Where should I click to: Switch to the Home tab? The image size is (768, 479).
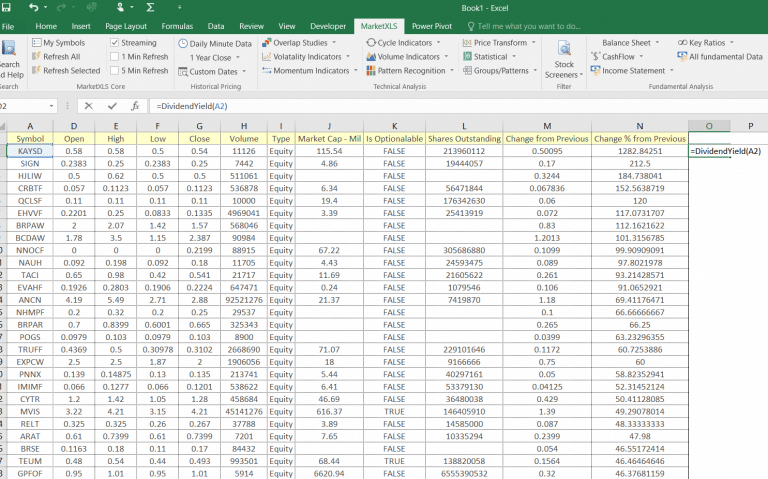click(x=46, y=26)
